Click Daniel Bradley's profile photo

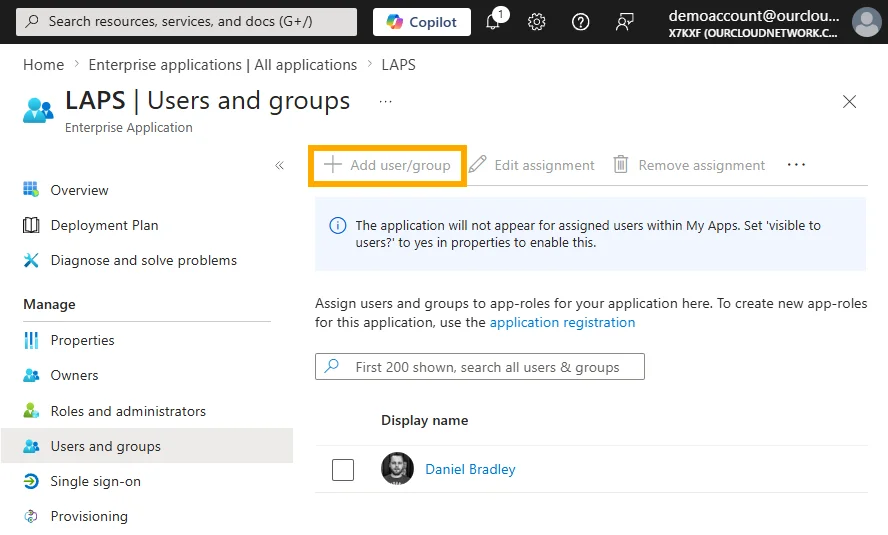(397, 469)
